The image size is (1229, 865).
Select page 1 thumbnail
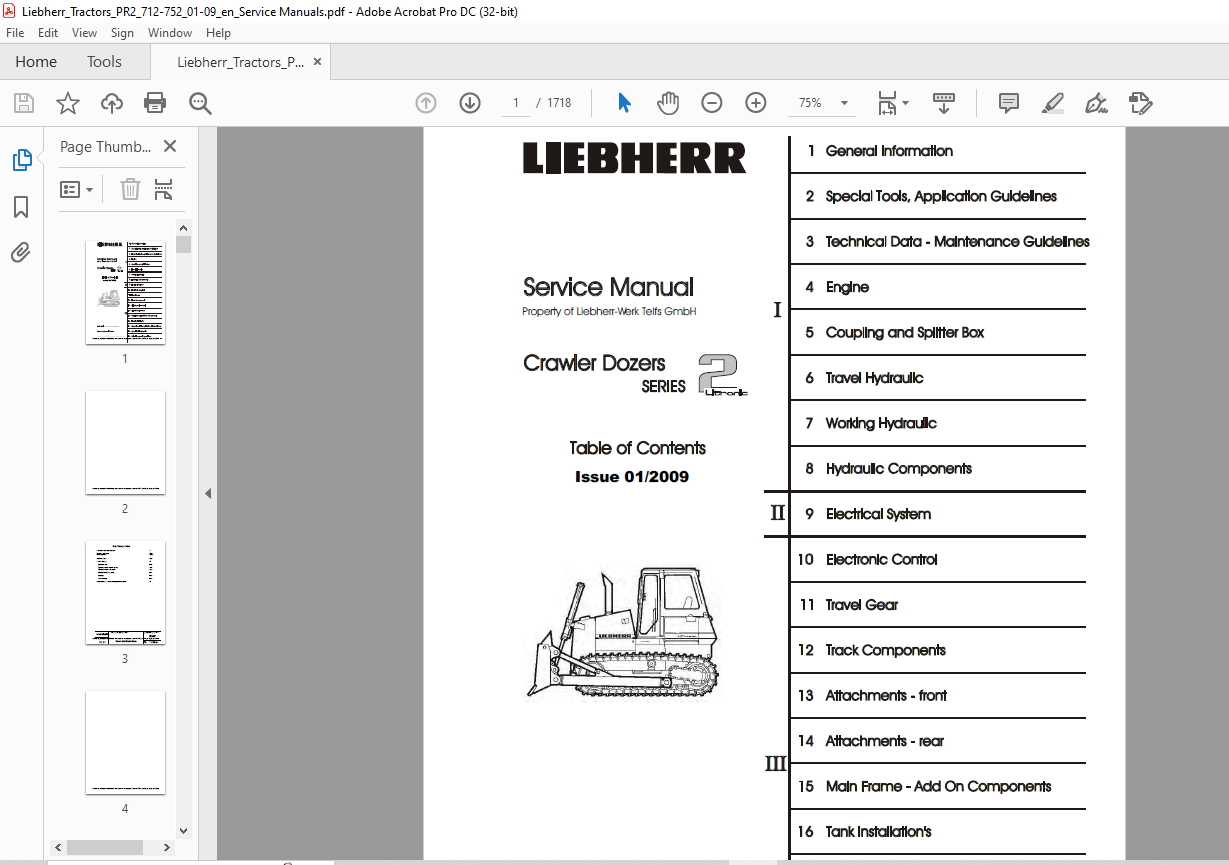pyautogui.click(x=125, y=292)
